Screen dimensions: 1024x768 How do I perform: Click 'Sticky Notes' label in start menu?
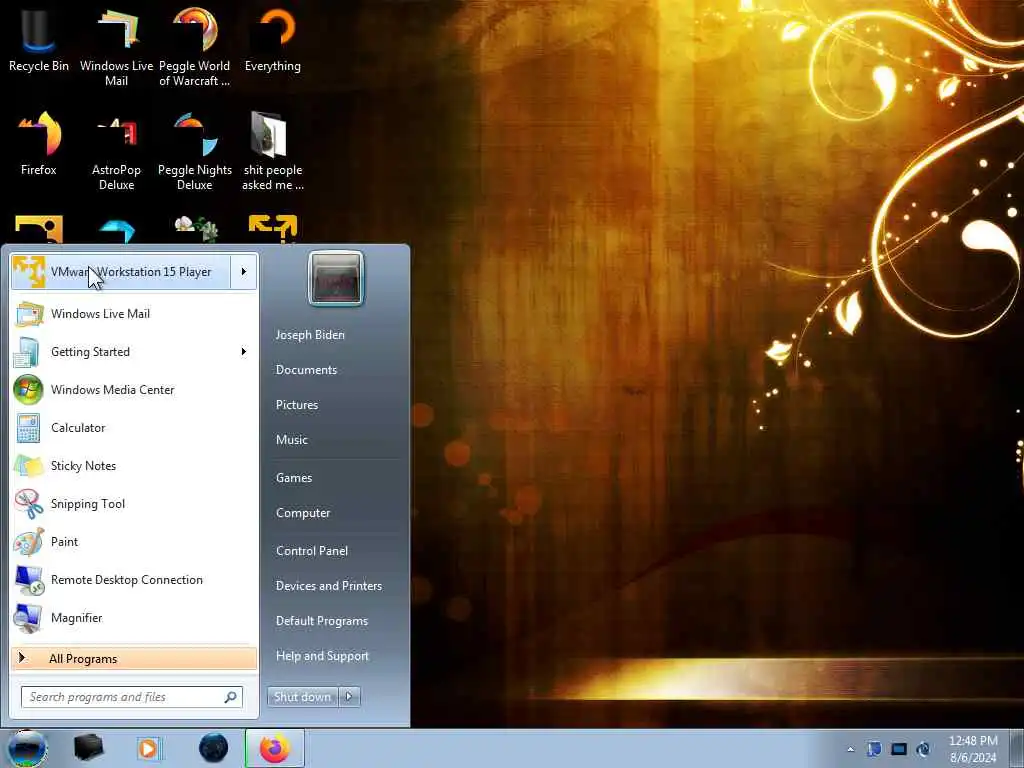pyautogui.click(x=84, y=466)
